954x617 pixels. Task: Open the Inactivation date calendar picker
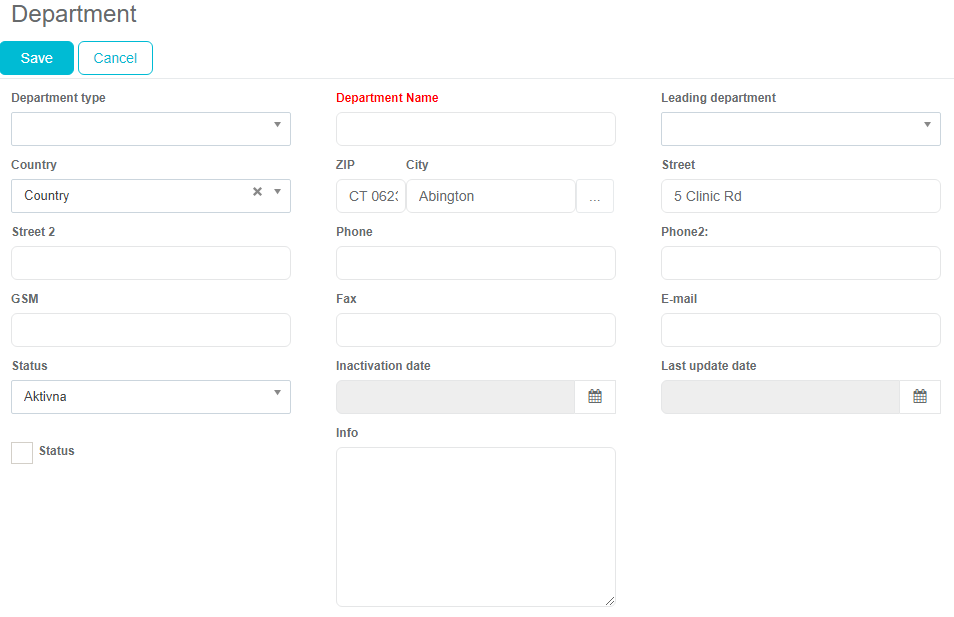pyautogui.click(x=595, y=397)
